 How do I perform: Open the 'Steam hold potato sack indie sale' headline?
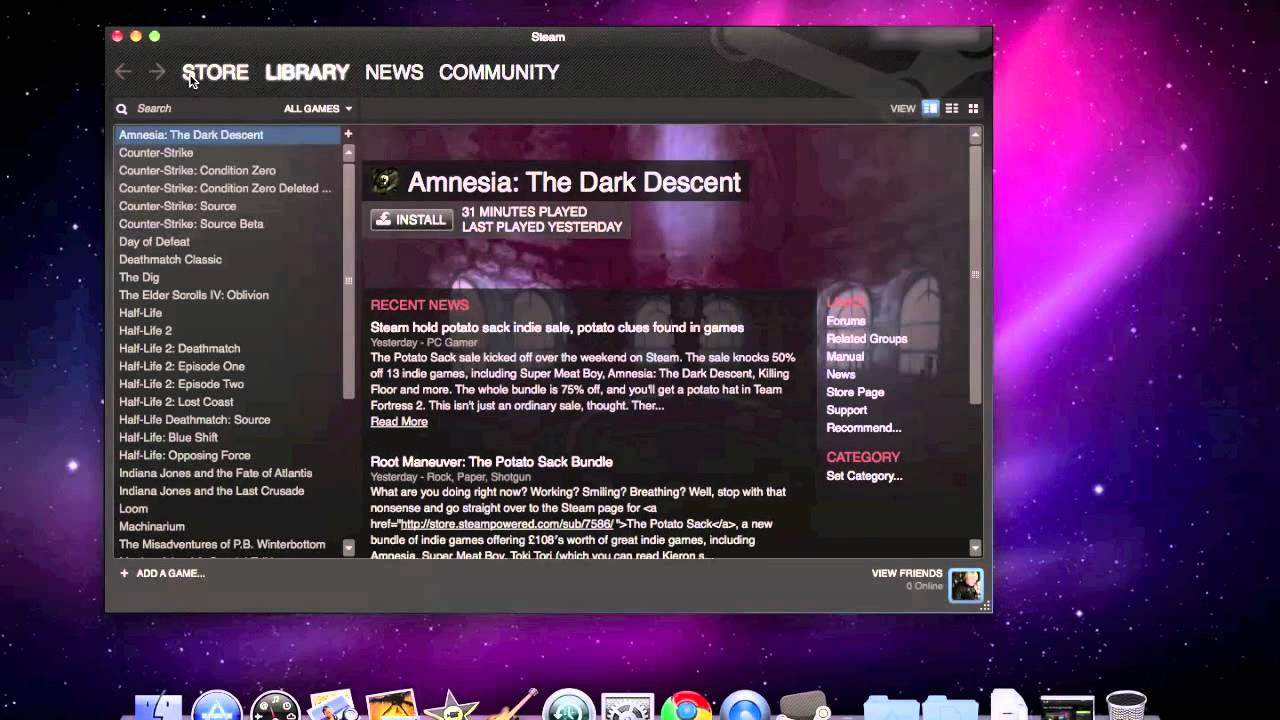click(x=557, y=327)
